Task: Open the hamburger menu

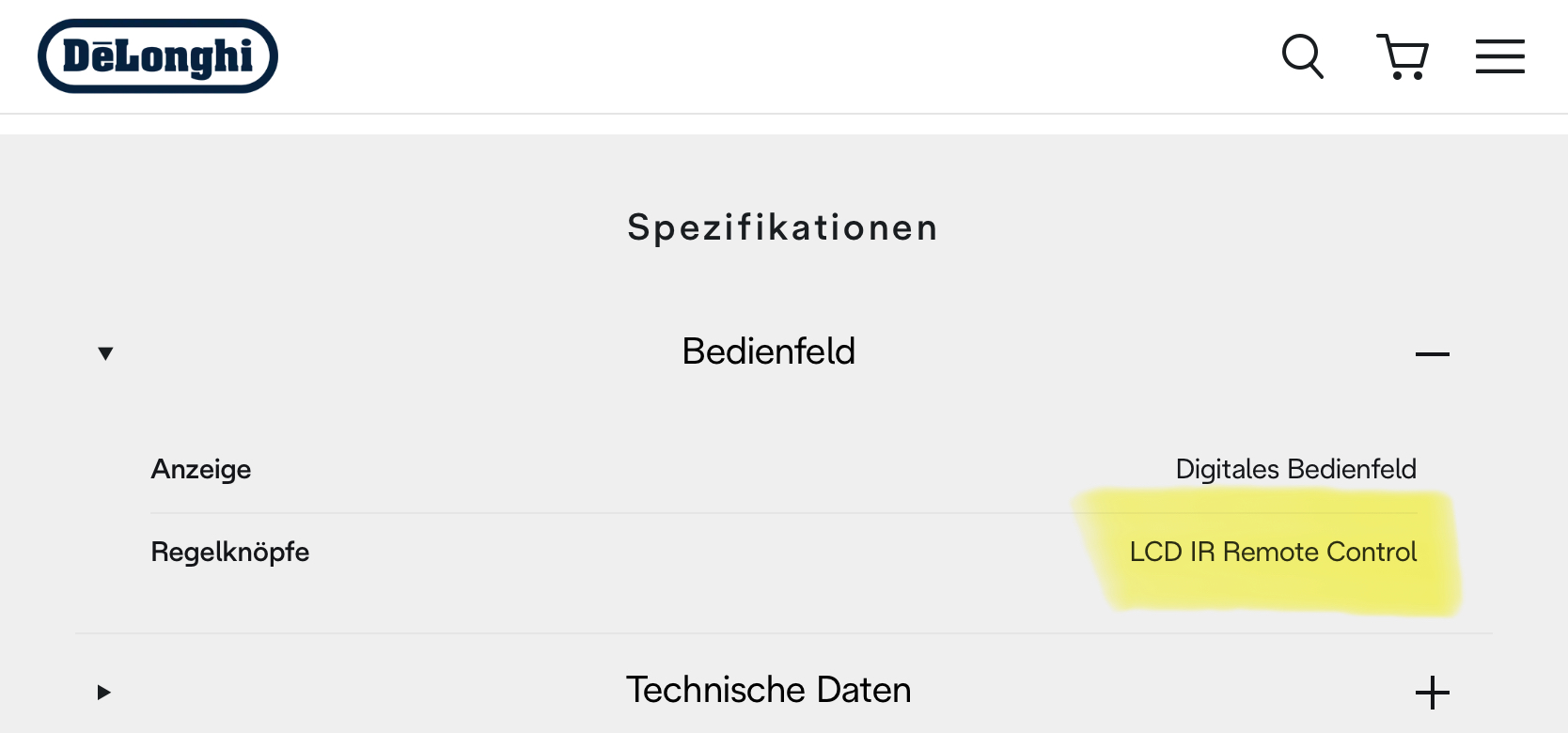Action: [x=1499, y=56]
